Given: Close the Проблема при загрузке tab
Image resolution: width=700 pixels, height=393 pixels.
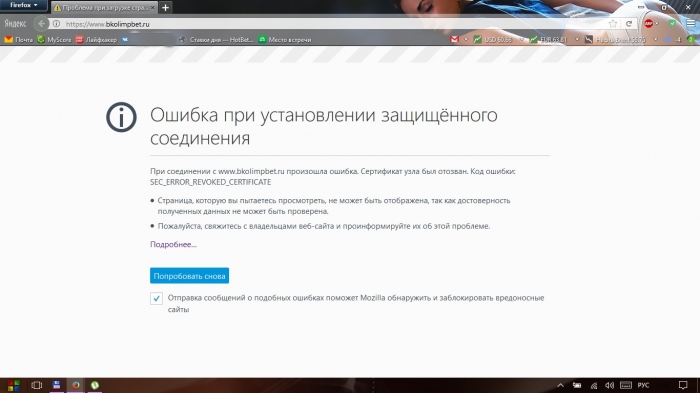Looking at the screenshot, I should pos(152,8).
